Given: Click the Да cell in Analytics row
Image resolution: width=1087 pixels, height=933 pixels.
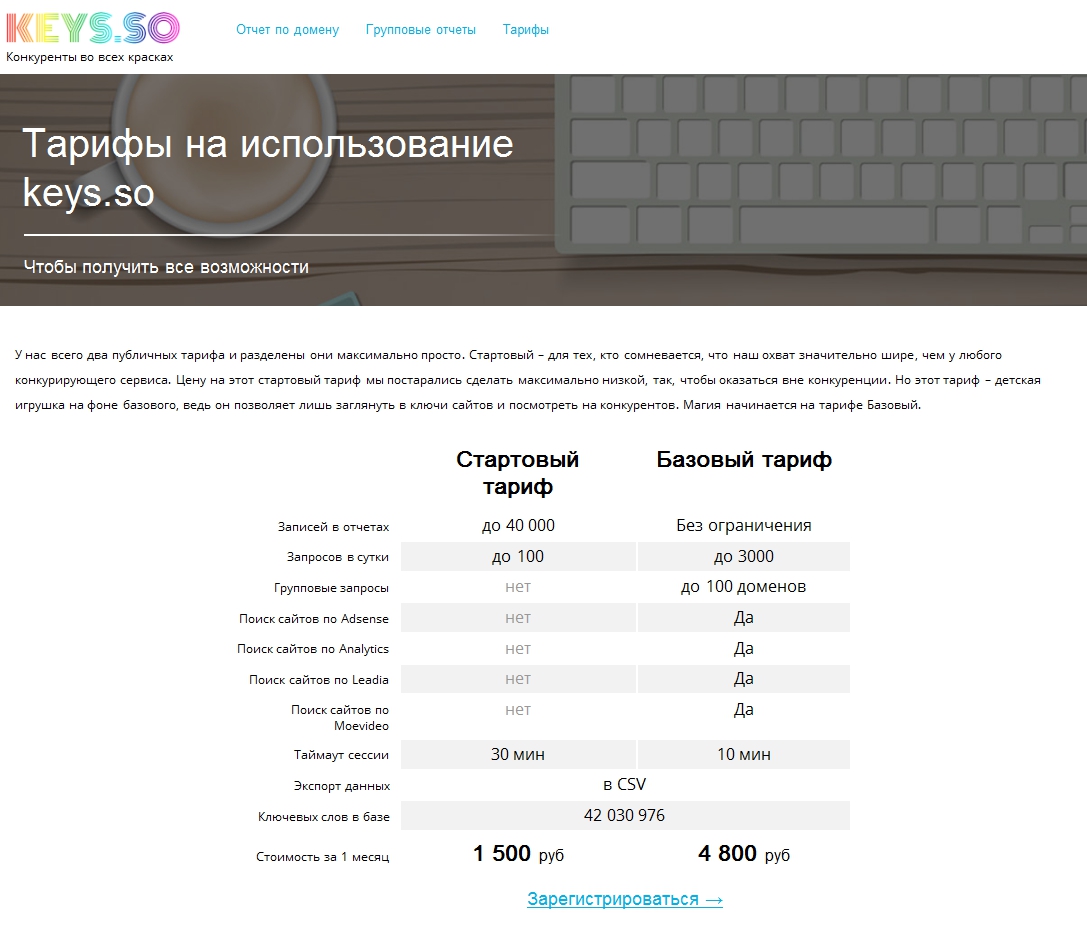Looking at the screenshot, I should (x=744, y=648).
